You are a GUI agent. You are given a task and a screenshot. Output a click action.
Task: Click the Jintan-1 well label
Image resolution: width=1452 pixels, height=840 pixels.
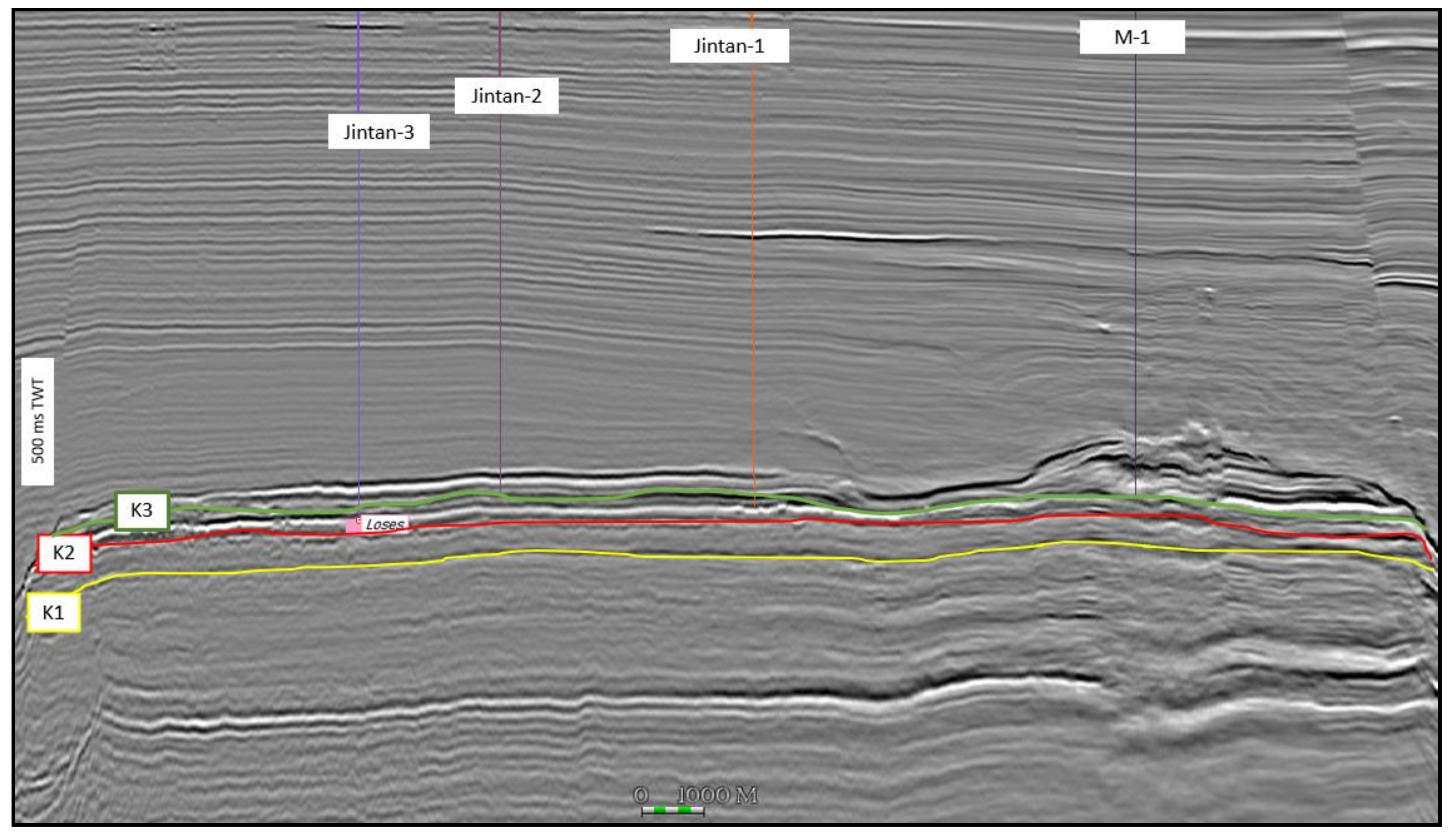click(729, 46)
